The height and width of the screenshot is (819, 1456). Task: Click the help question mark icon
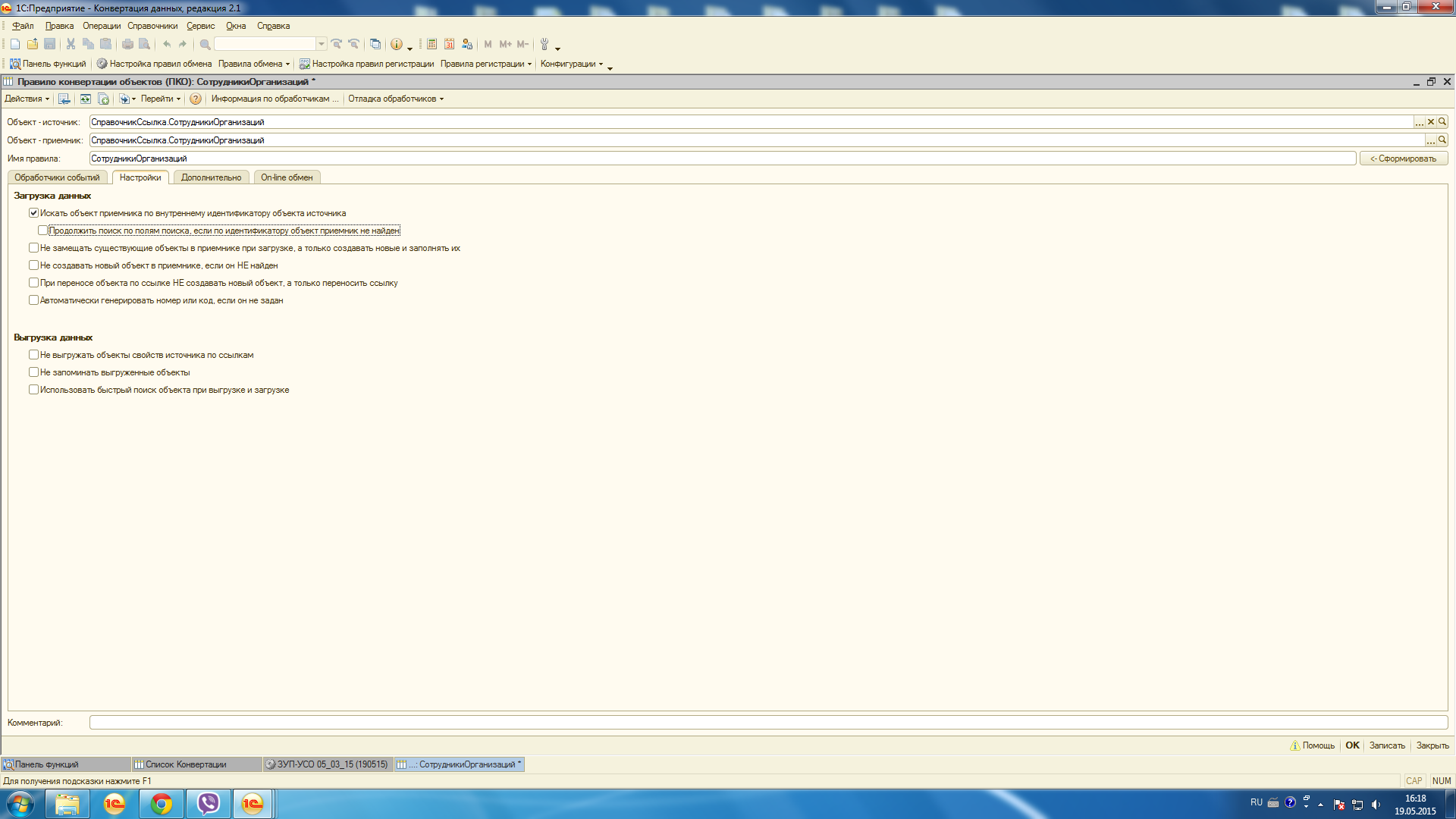click(196, 99)
